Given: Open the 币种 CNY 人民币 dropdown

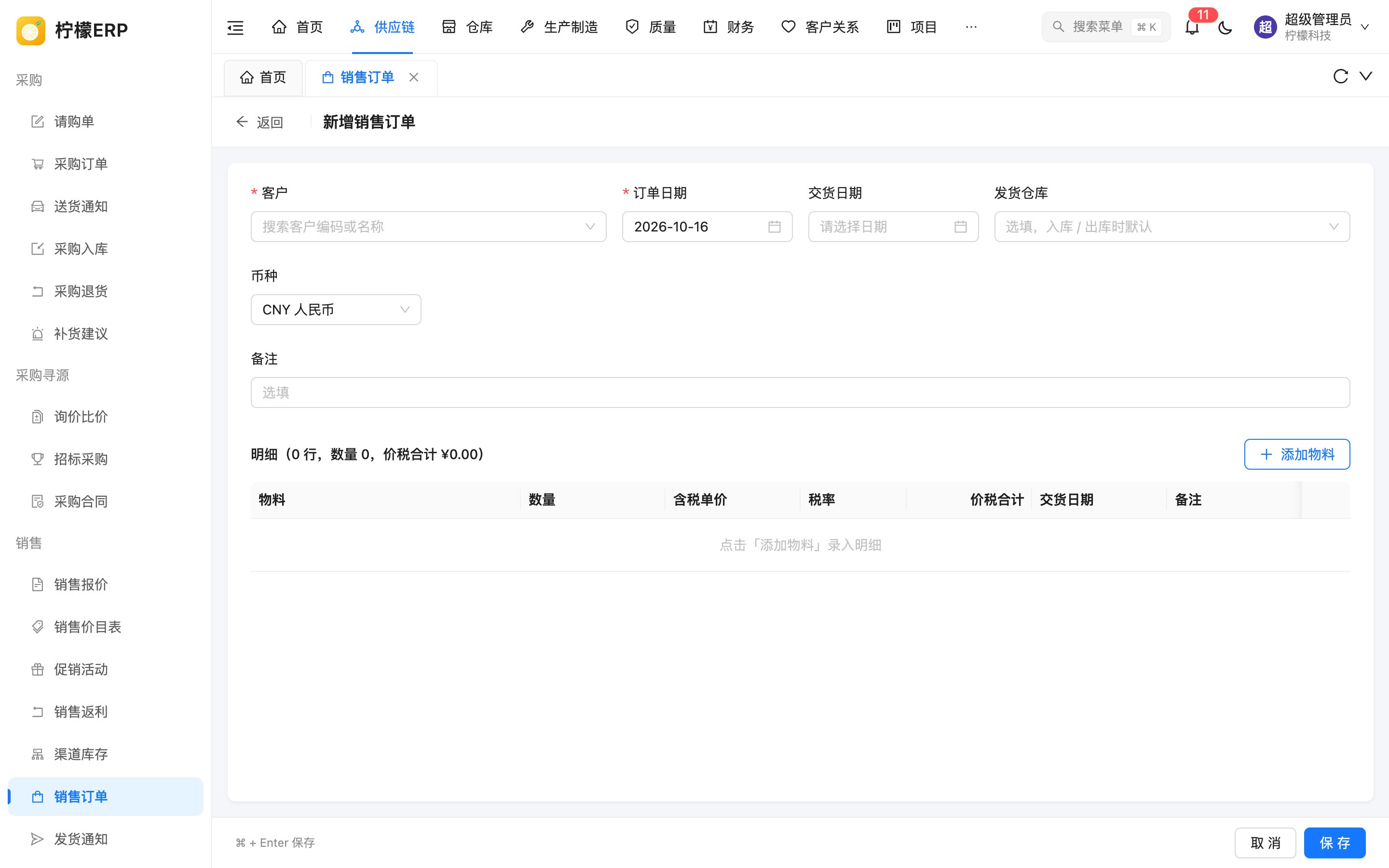Looking at the screenshot, I should tap(336, 310).
